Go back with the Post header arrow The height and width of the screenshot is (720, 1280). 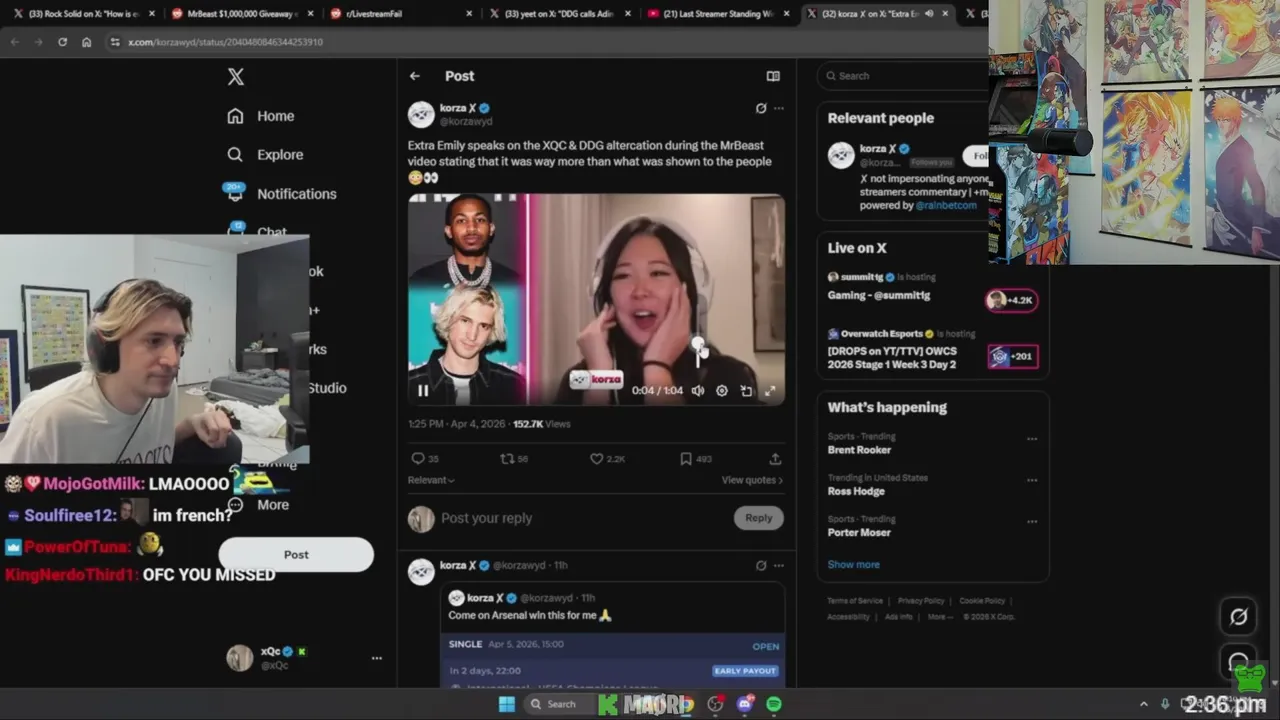415,76
